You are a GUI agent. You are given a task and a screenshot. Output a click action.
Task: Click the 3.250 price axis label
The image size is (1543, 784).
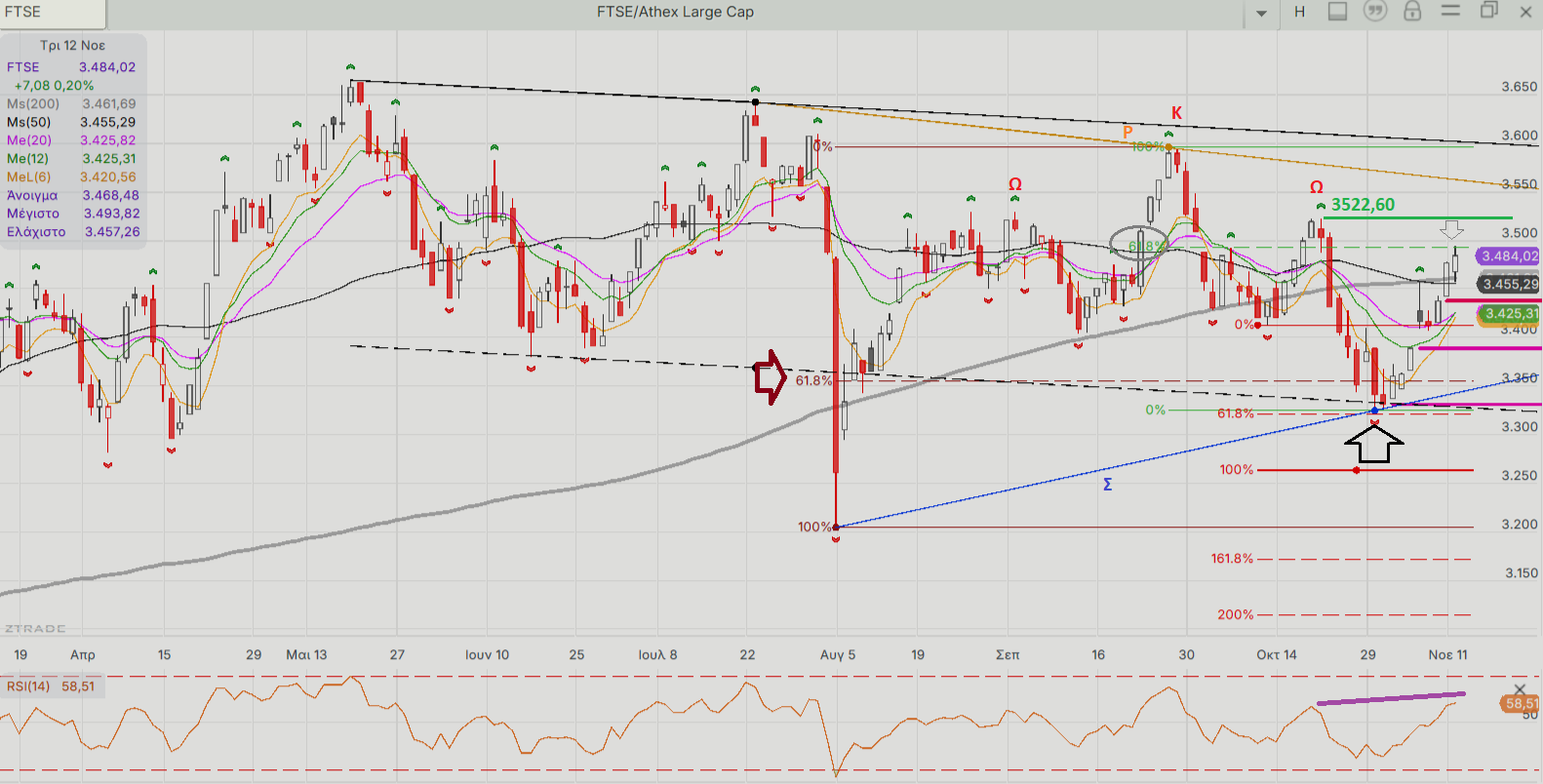(1519, 476)
